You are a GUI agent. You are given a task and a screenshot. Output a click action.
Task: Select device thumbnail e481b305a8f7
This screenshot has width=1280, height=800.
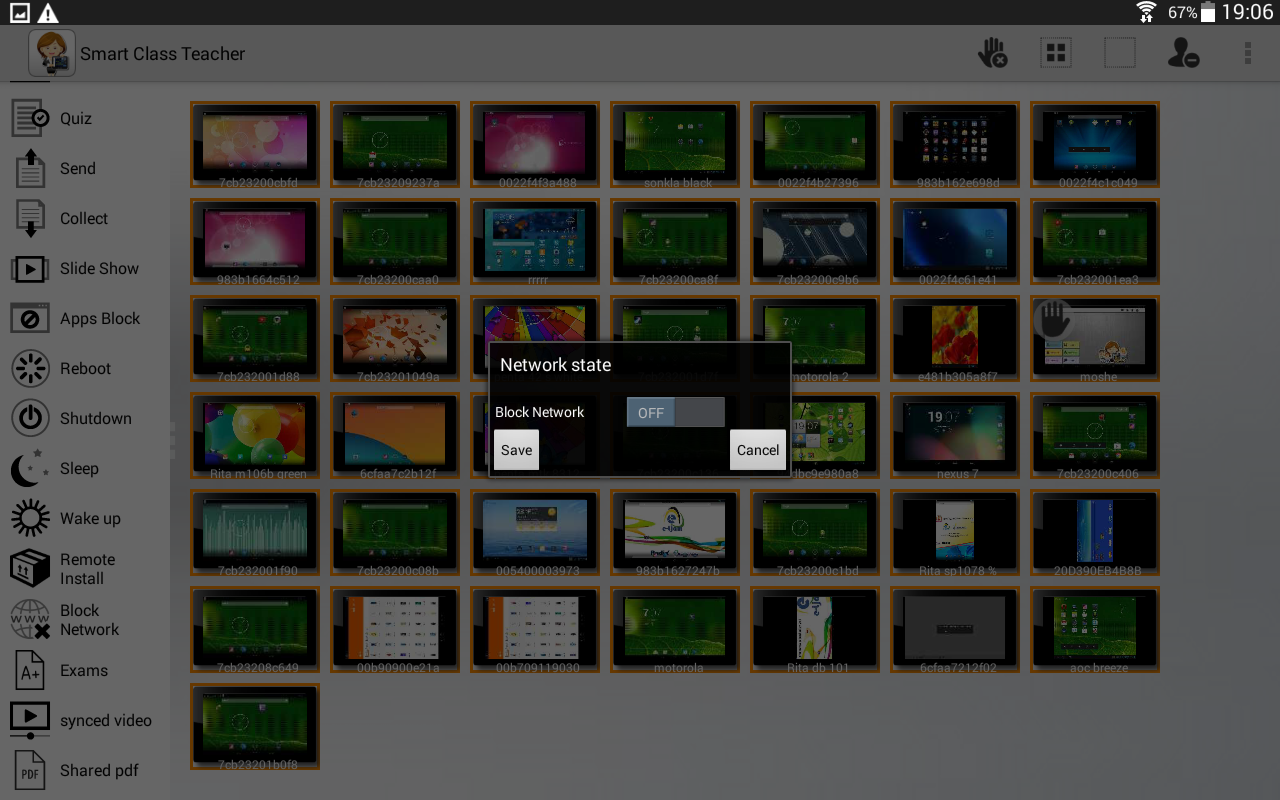955,338
